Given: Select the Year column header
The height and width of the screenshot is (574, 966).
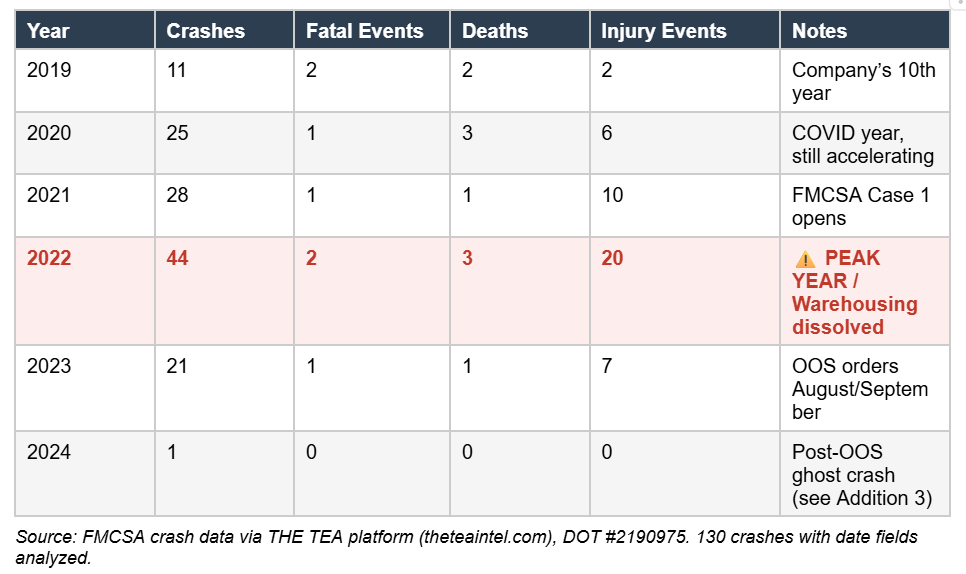Looking at the screenshot, I should (x=48, y=31).
